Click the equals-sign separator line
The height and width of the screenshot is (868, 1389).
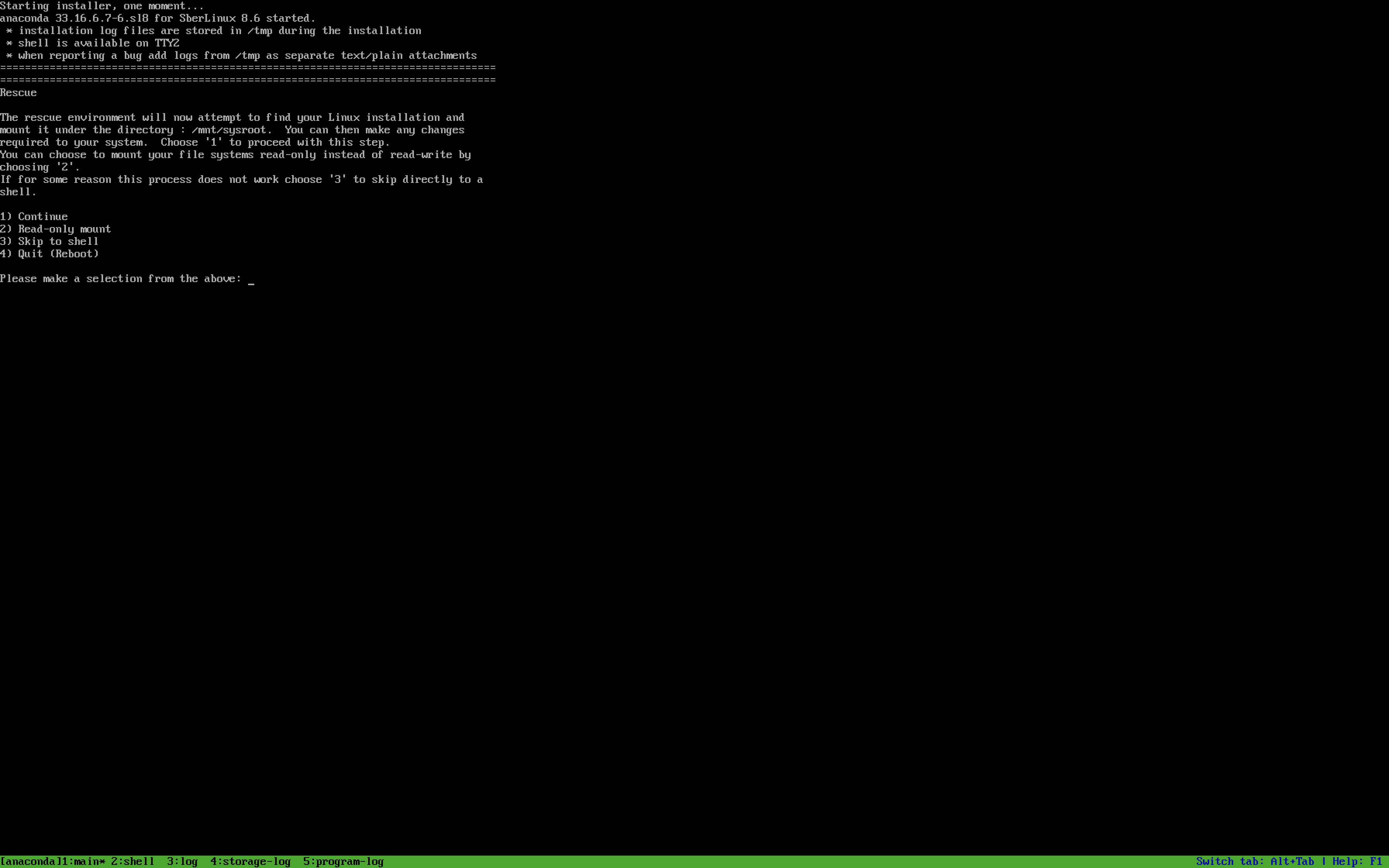click(247, 68)
